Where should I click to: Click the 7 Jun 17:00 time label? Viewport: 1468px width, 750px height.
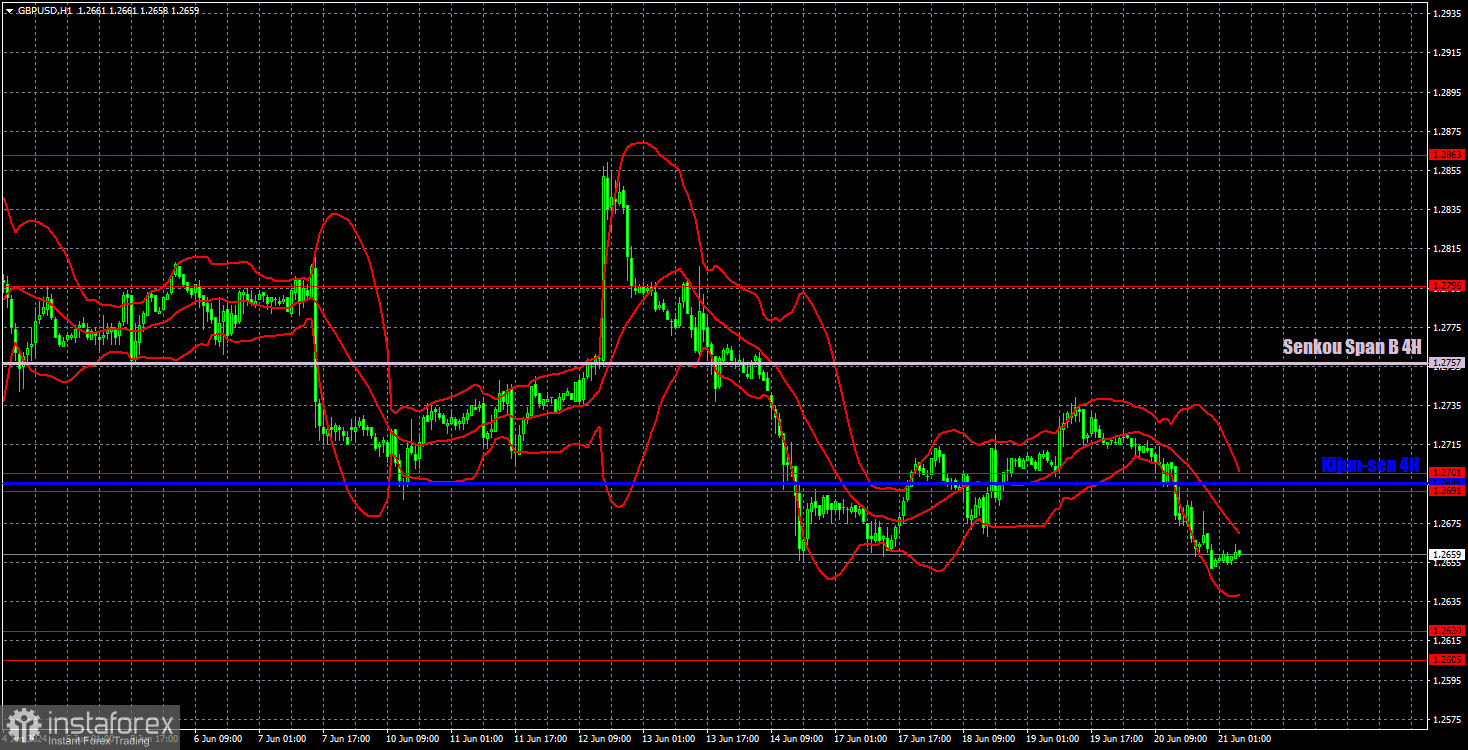coord(348,739)
